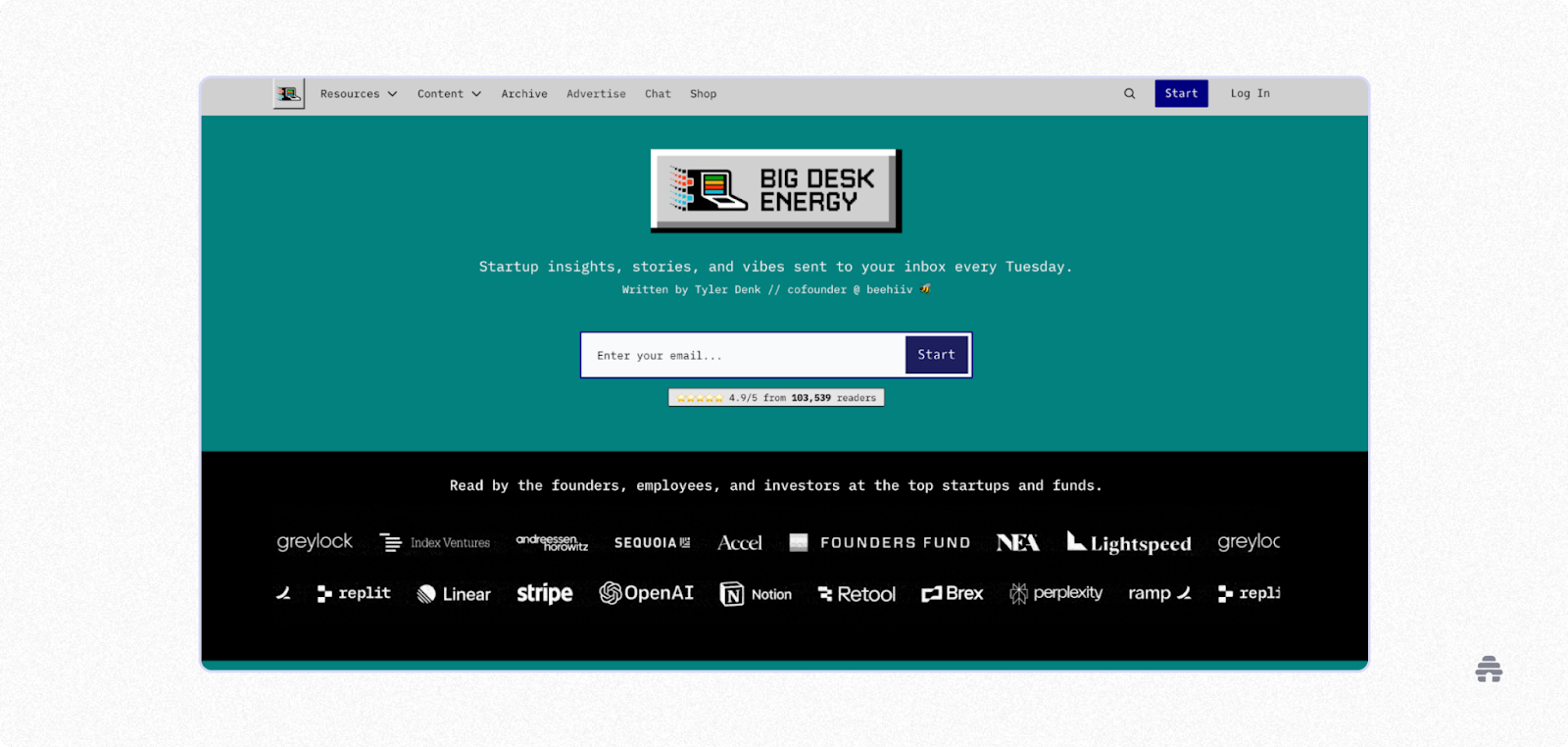This screenshot has width=1568, height=747.
Task: Click the Brex logo
Action: (x=952, y=593)
